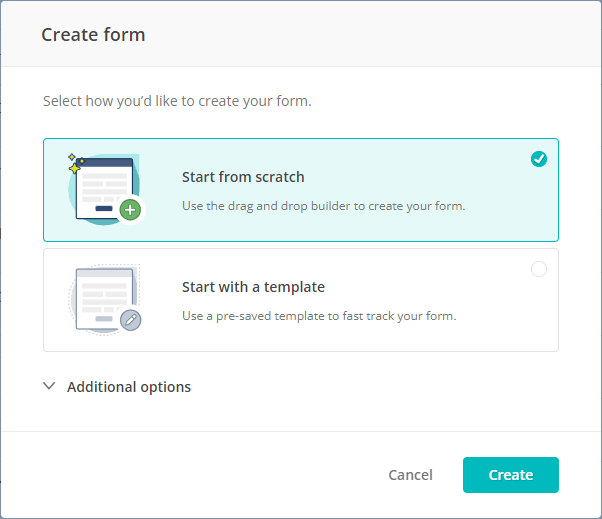Click the Select how you'd like instruction text
This screenshot has width=602, height=519.
tap(177, 101)
